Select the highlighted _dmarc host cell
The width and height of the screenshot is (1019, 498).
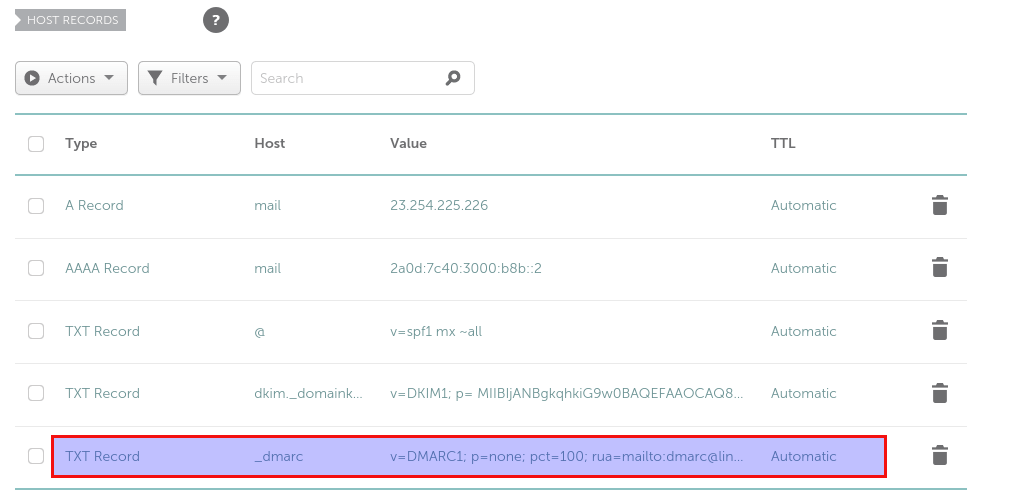point(279,456)
